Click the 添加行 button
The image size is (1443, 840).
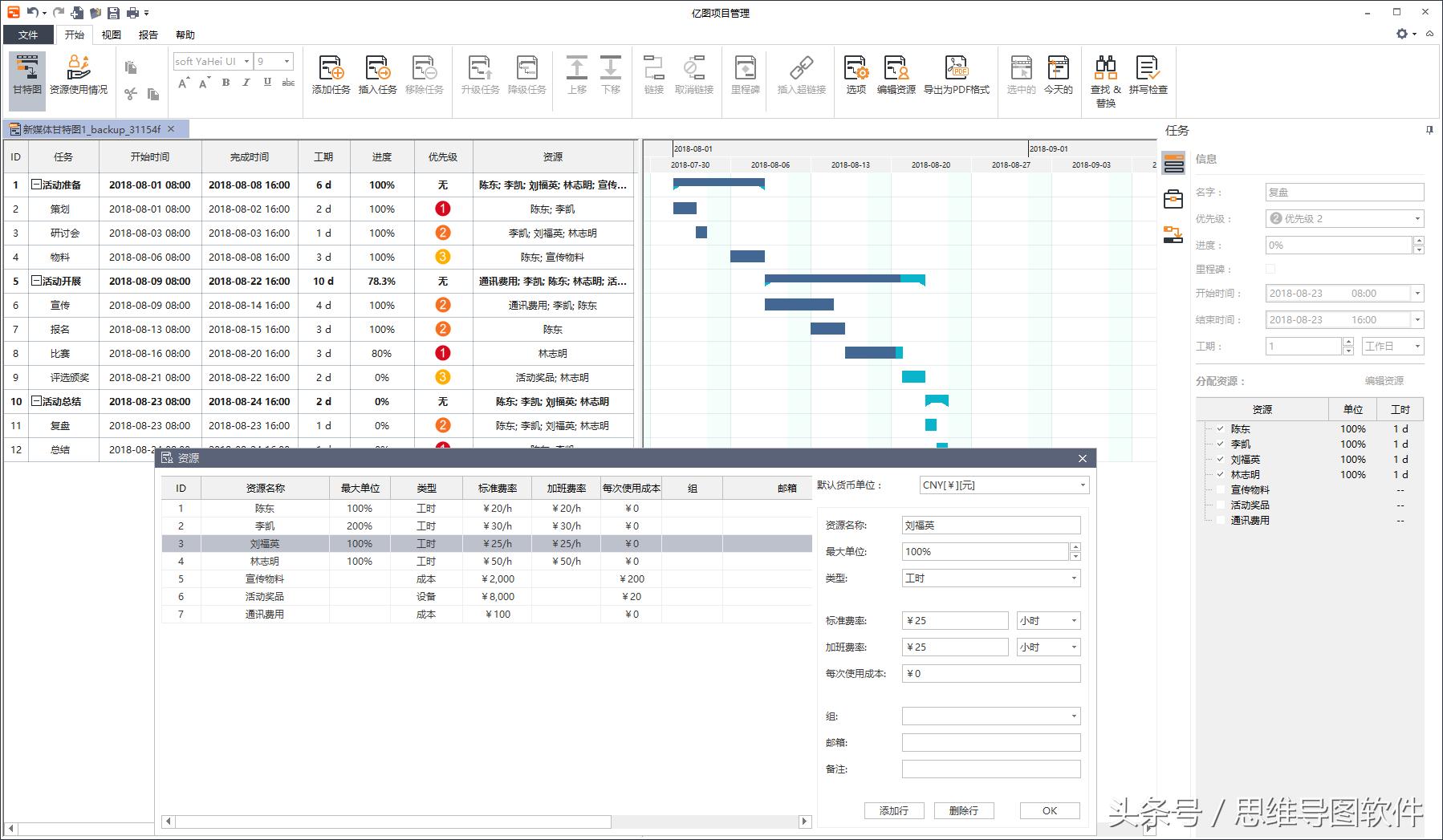coord(894,811)
